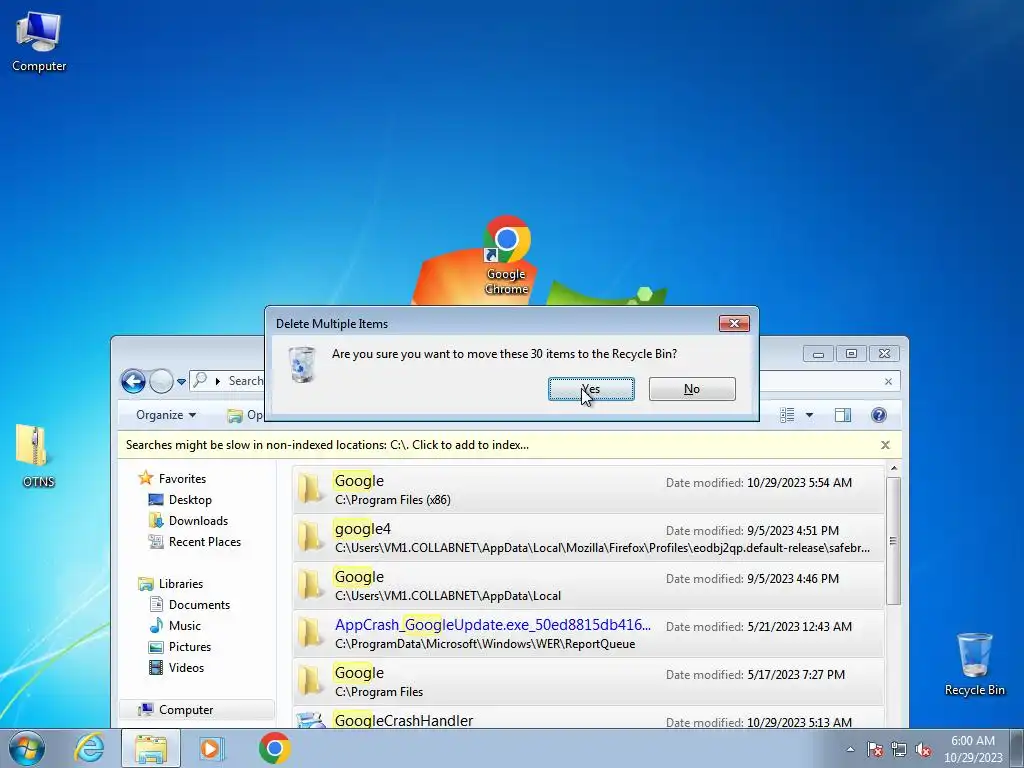The width and height of the screenshot is (1024, 768).
Task: Open Action Center flag in tray
Action: click(875, 749)
